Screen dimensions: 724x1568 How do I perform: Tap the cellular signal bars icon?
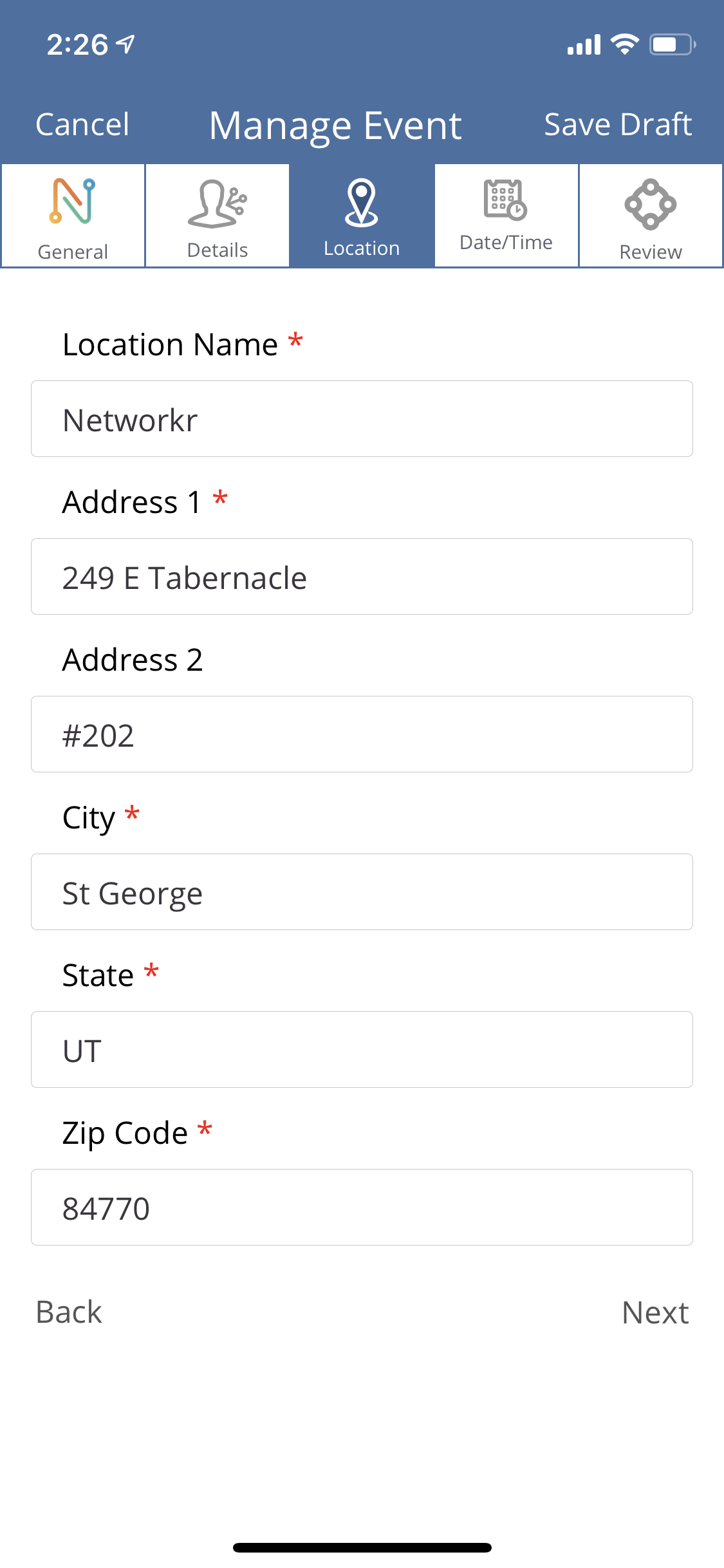pos(584,45)
